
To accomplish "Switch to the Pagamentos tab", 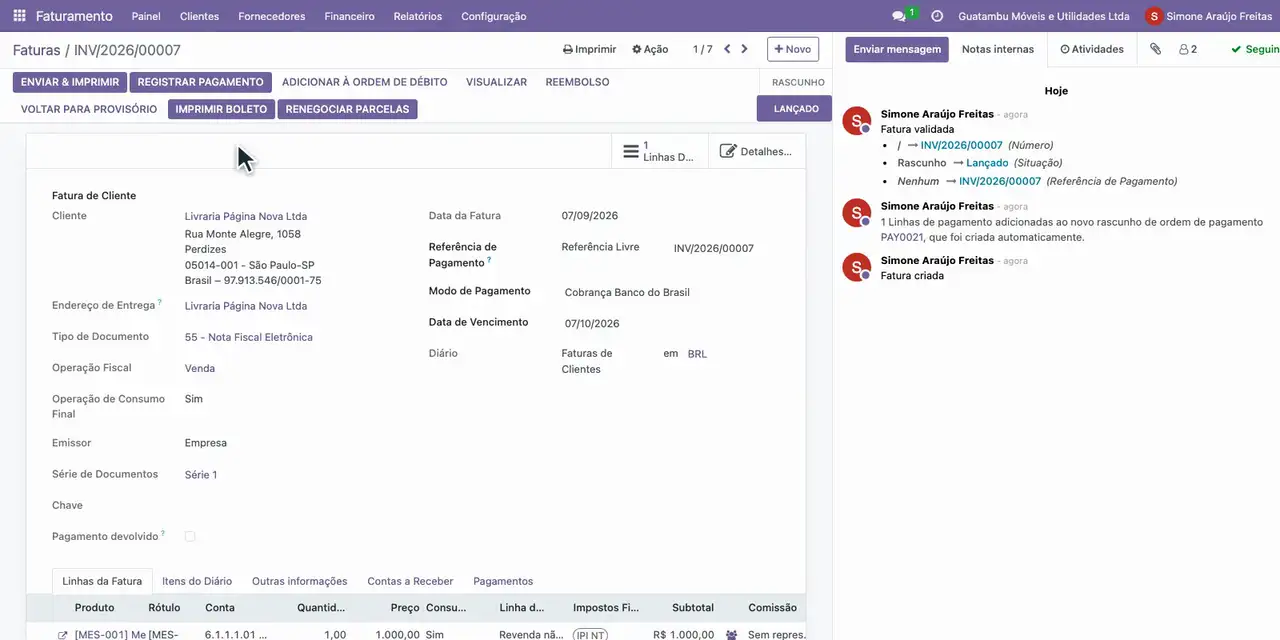I will point(503,581).
